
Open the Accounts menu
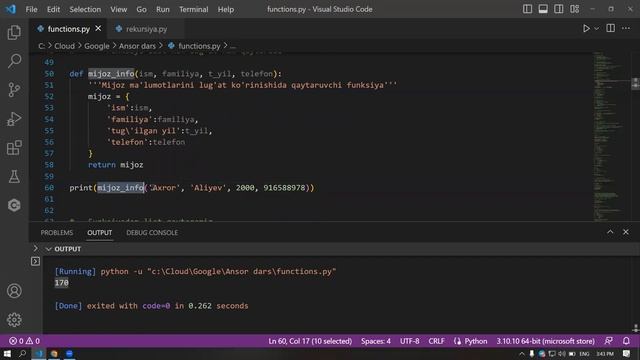(14, 291)
